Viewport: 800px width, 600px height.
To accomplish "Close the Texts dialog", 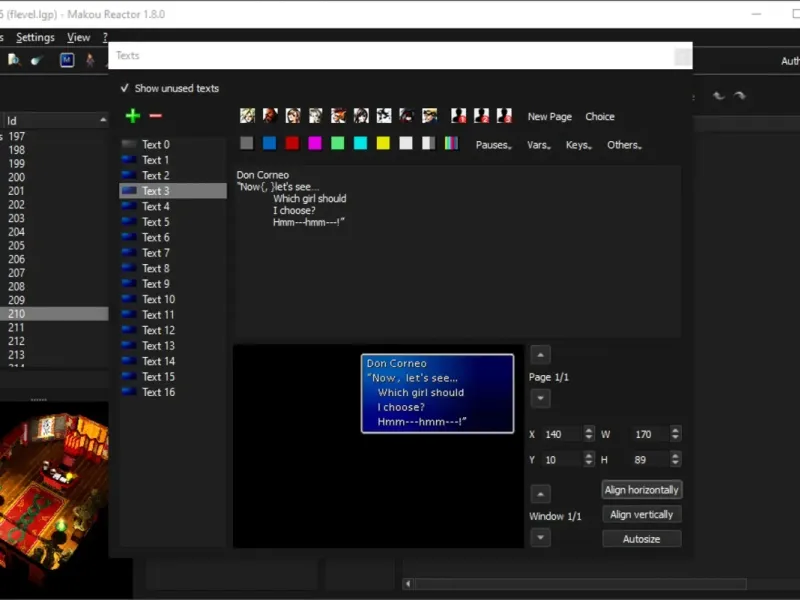I will pyautogui.click(x=683, y=57).
